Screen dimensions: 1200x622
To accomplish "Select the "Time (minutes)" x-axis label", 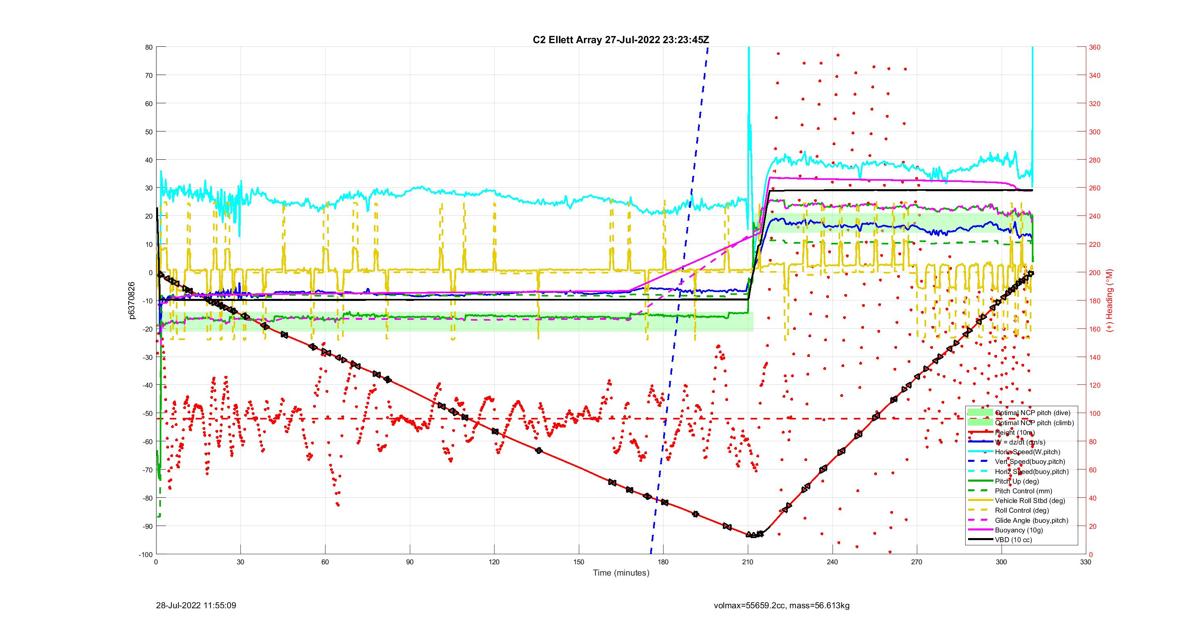I will pyautogui.click(x=620, y=573).
